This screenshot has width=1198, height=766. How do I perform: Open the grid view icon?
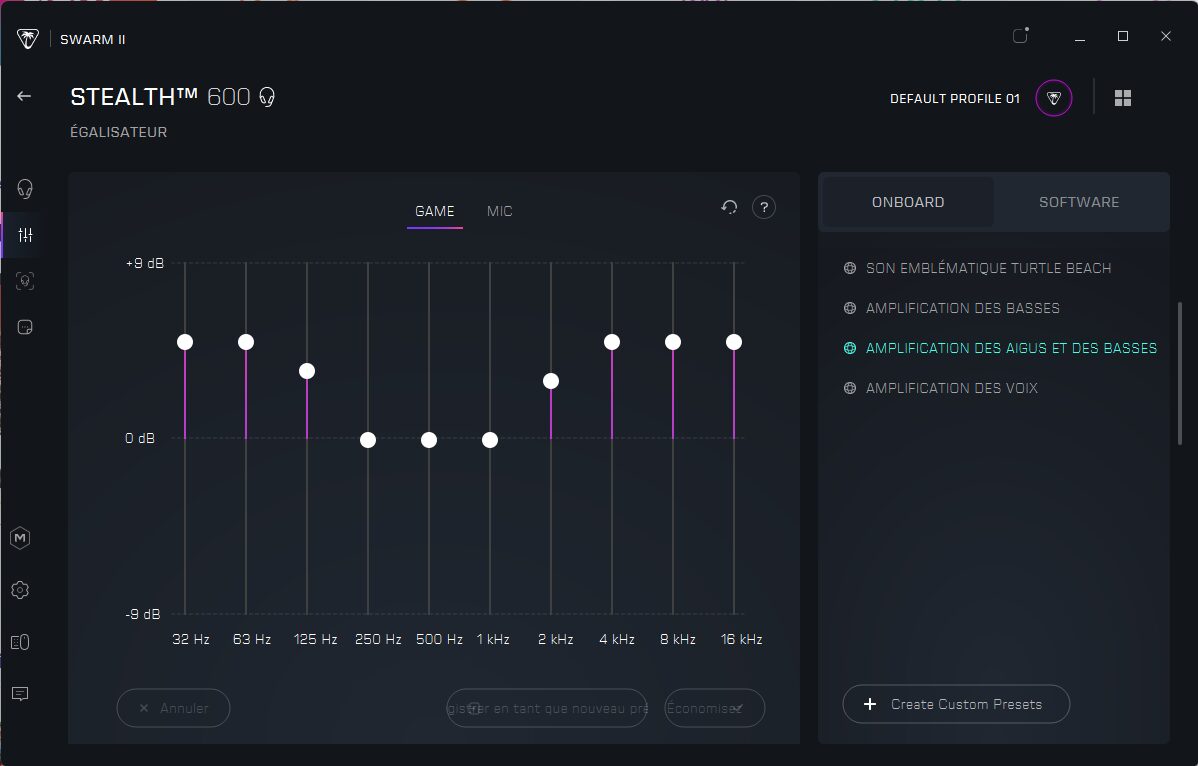click(x=1123, y=98)
